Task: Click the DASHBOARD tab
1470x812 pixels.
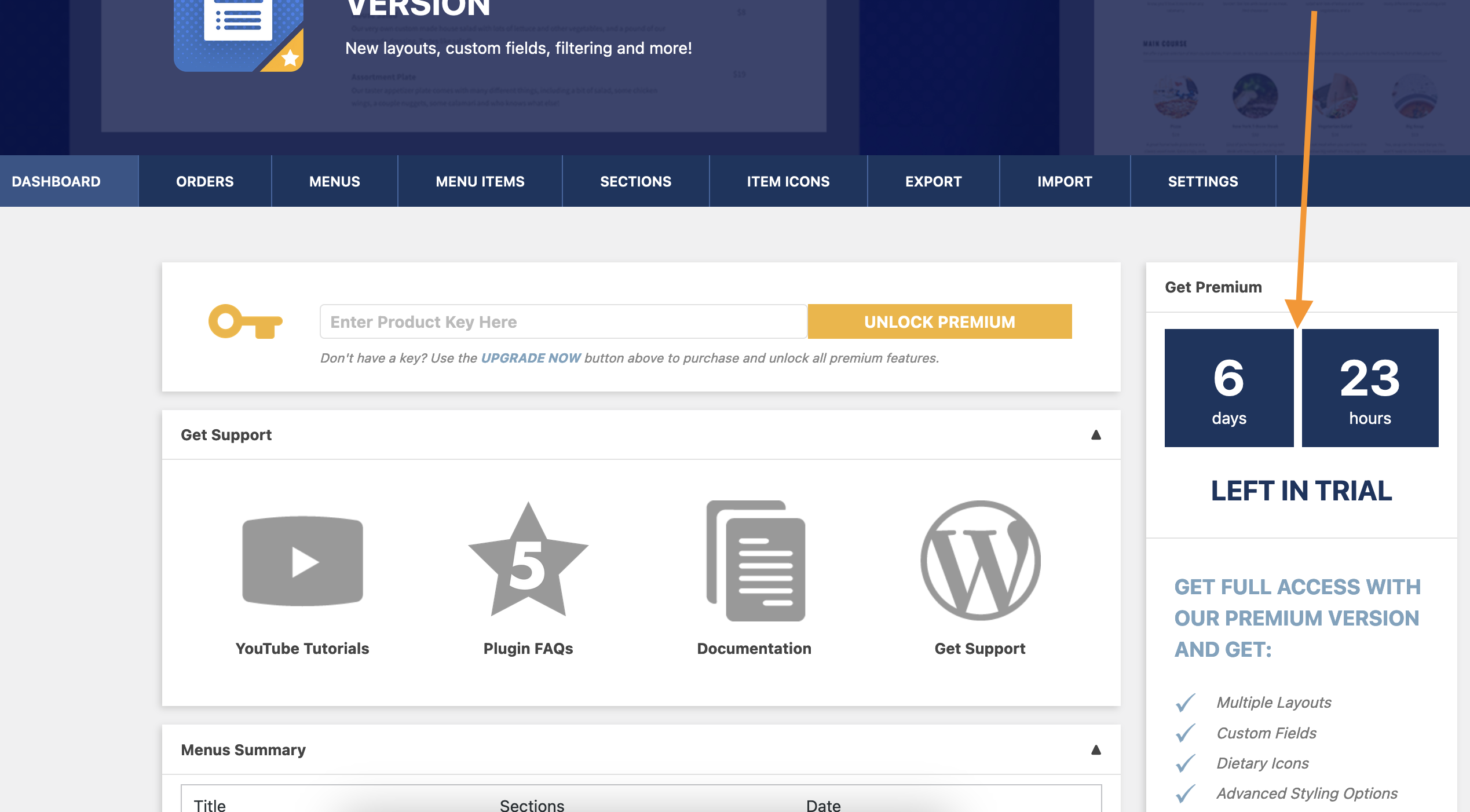Action: (56, 181)
